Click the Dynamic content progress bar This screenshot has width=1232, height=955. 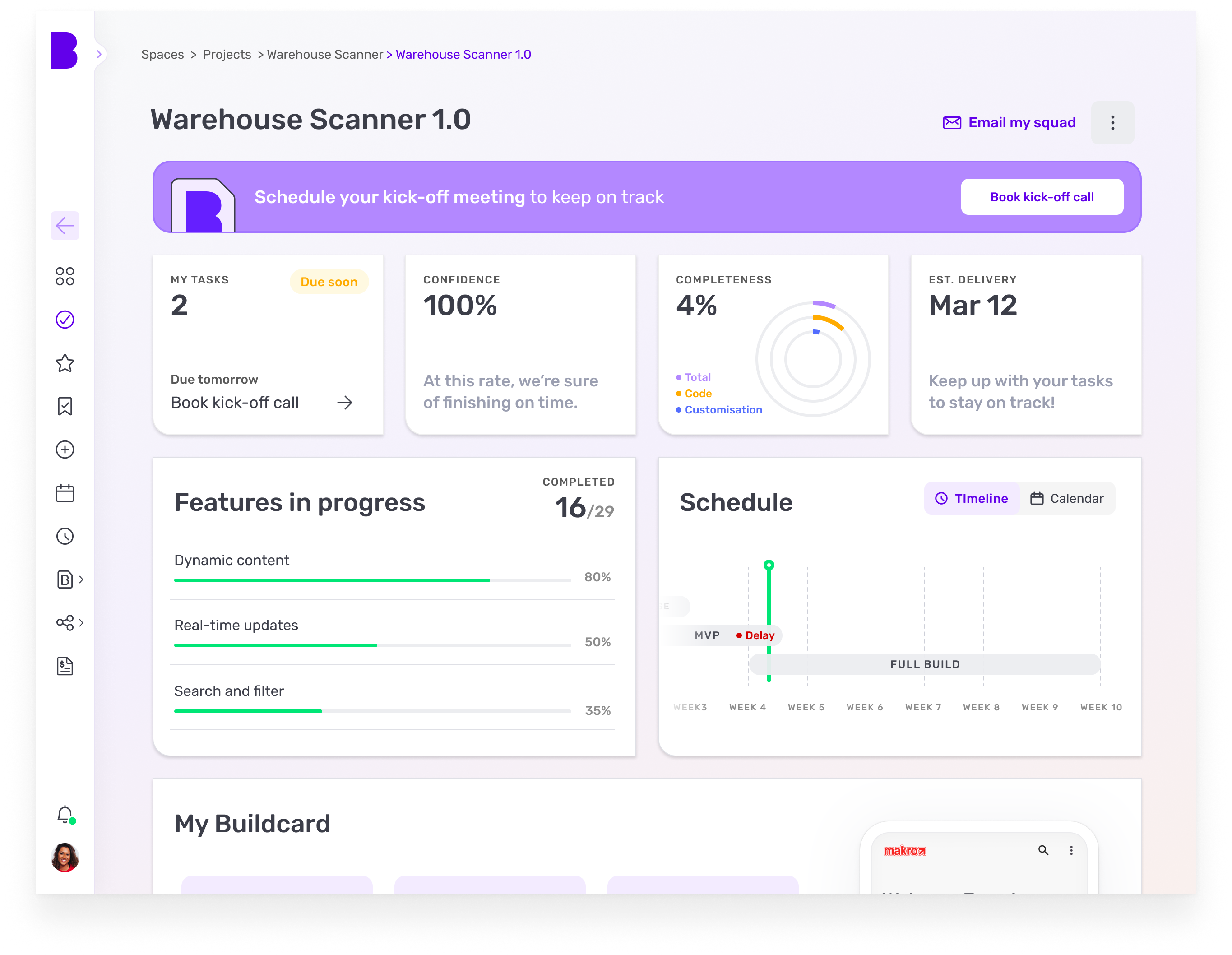coord(372,580)
